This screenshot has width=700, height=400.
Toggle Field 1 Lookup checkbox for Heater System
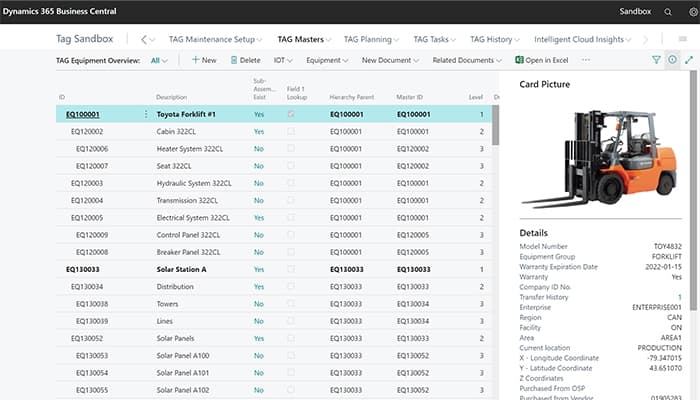(291, 148)
